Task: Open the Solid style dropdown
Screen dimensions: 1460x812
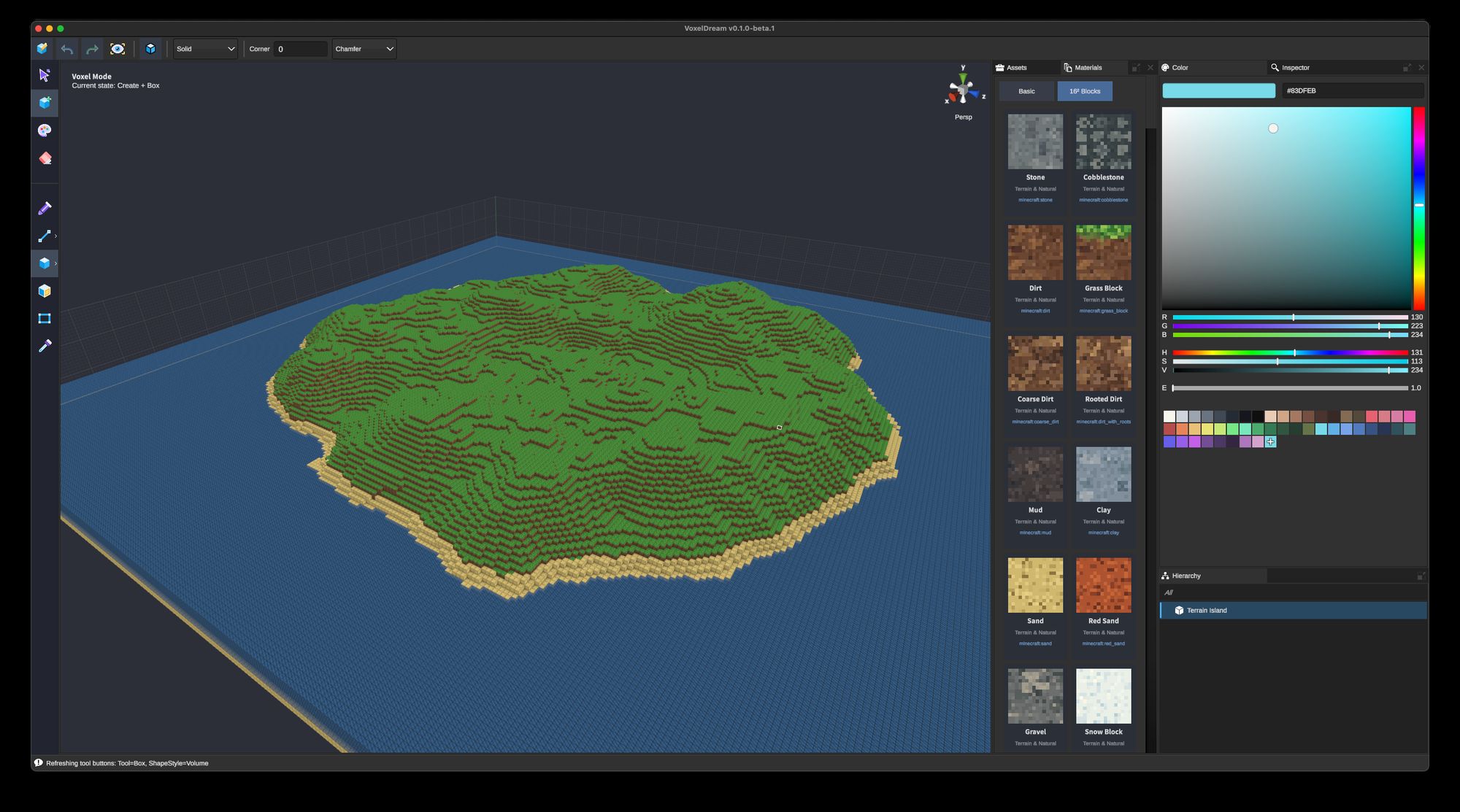Action: (205, 49)
